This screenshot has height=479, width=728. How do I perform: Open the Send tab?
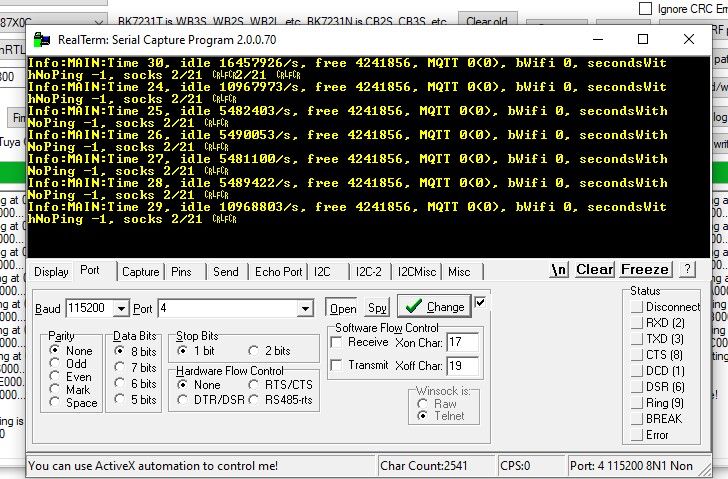(226, 272)
